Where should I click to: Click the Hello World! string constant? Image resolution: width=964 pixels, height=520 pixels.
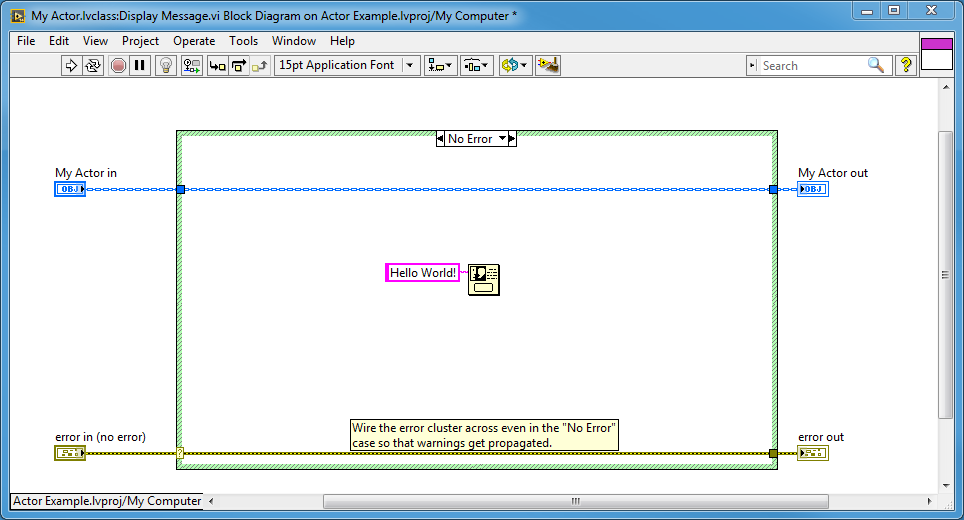(423, 272)
